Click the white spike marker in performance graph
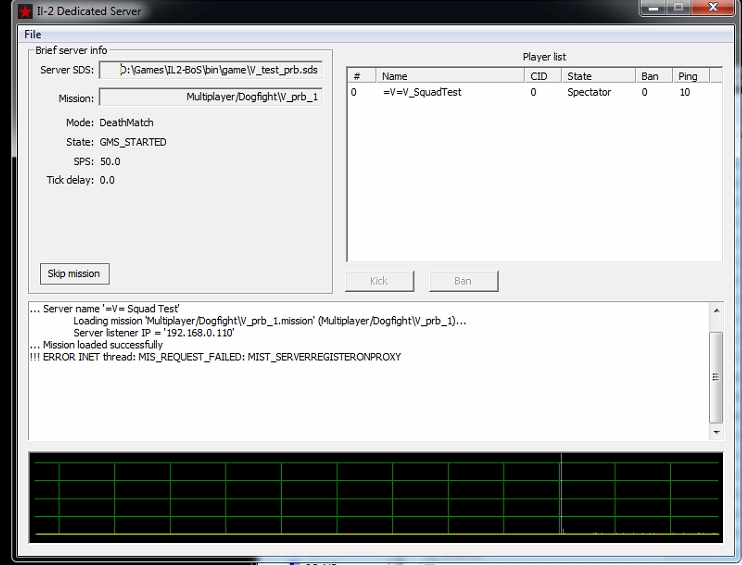This screenshot has width=742, height=565. [562, 494]
